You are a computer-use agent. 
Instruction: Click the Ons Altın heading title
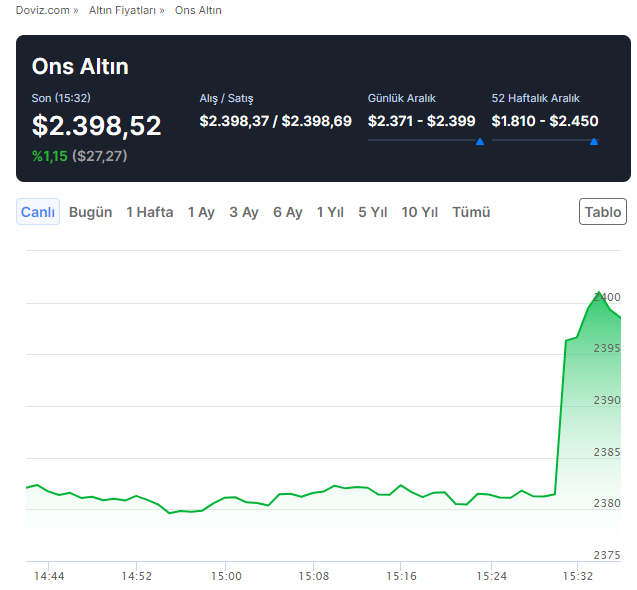(80, 66)
